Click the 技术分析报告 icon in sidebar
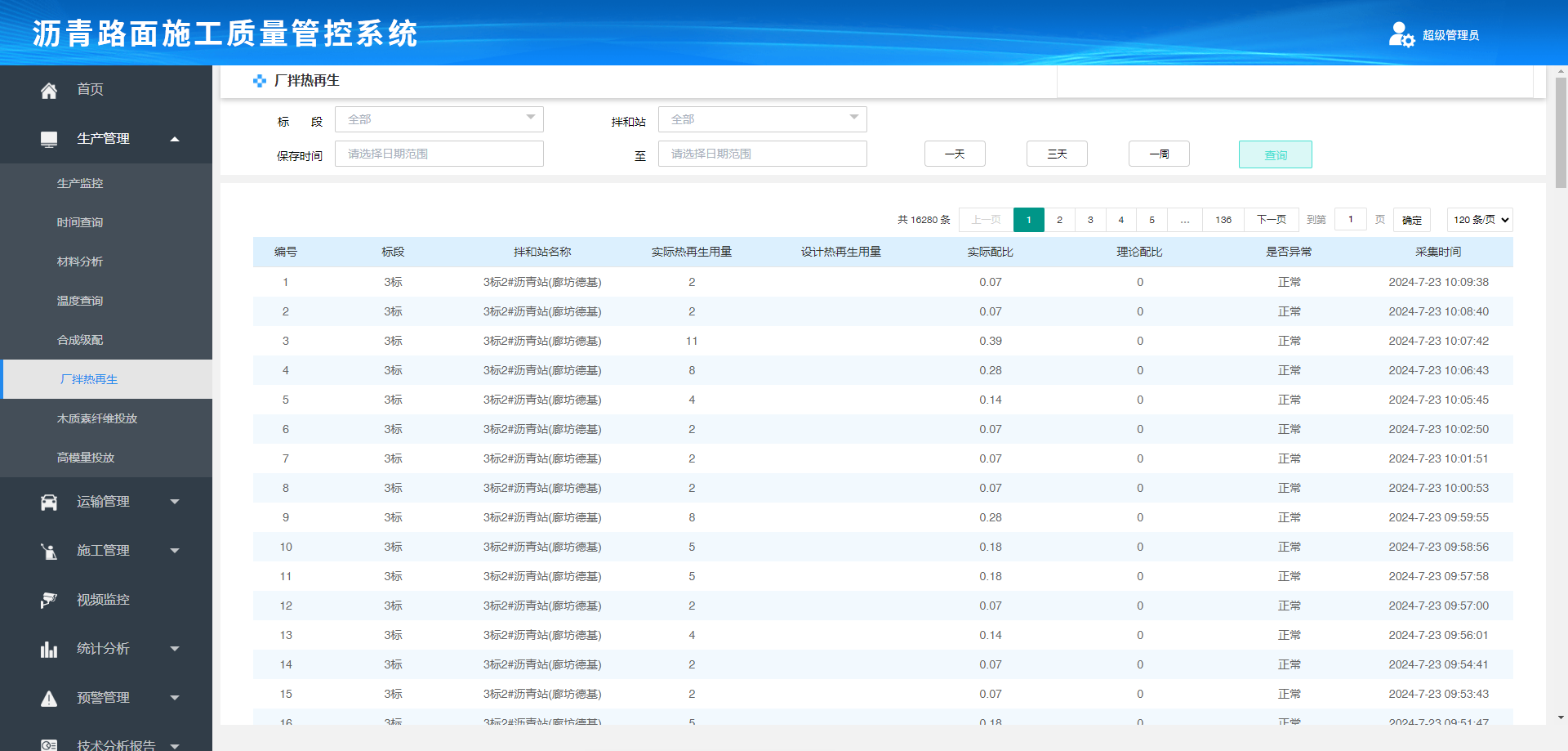The image size is (1568, 751). click(49, 744)
